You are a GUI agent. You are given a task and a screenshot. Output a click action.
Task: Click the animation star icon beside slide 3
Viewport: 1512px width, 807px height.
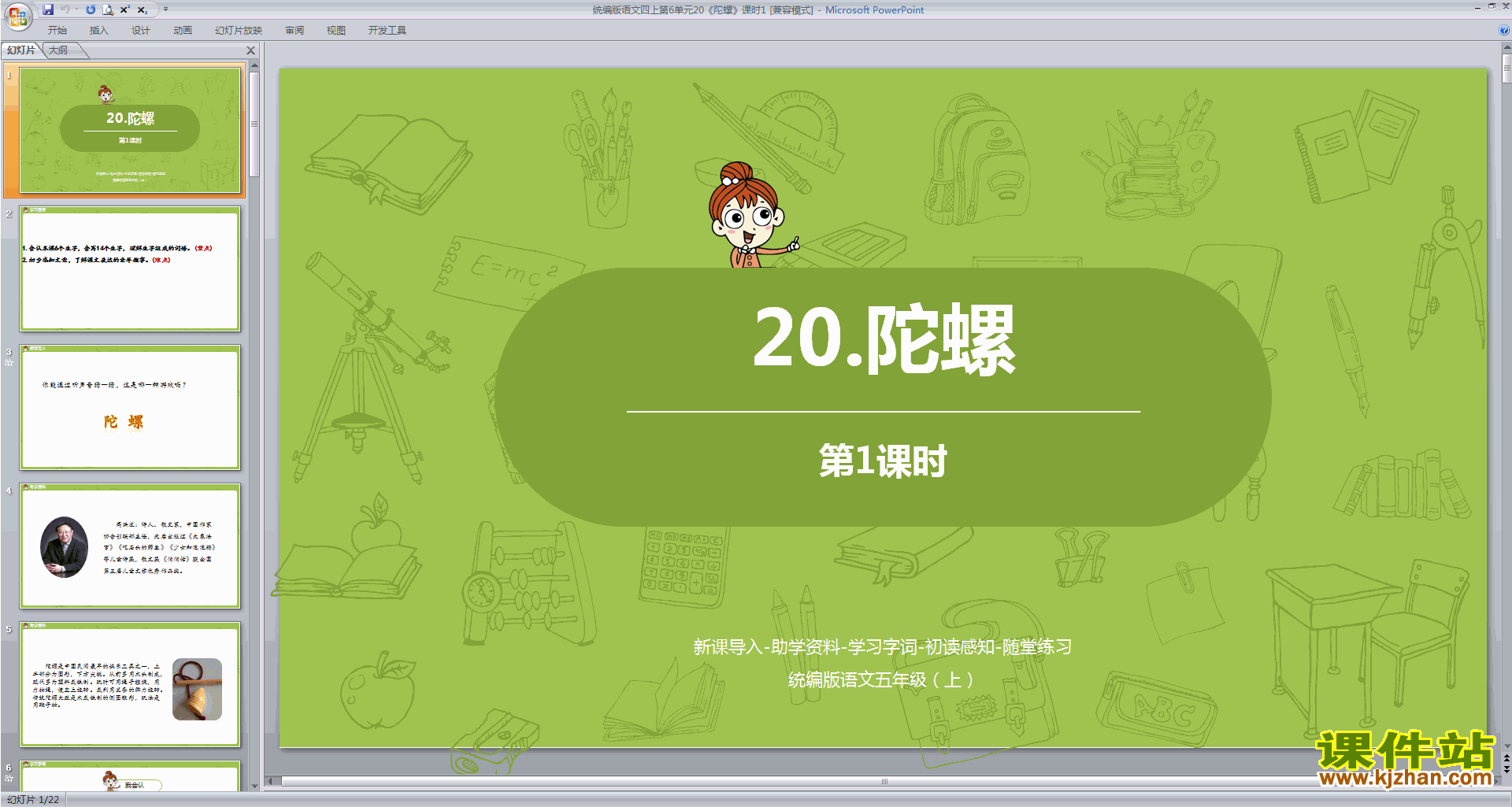pyautogui.click(x=9, y=363)
